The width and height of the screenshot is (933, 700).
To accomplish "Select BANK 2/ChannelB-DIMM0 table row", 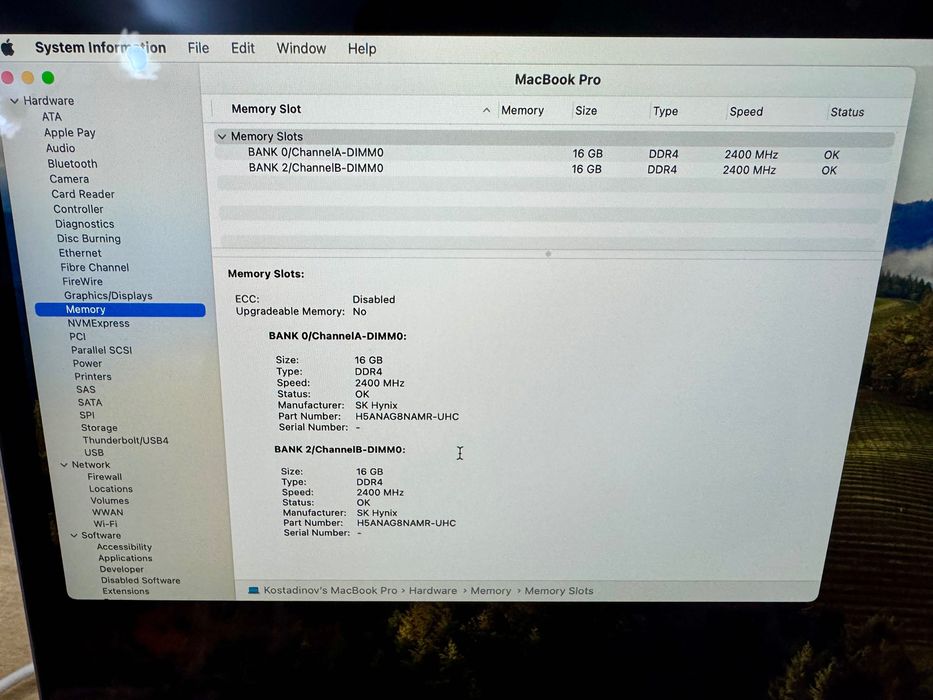I will pos(553,169).
